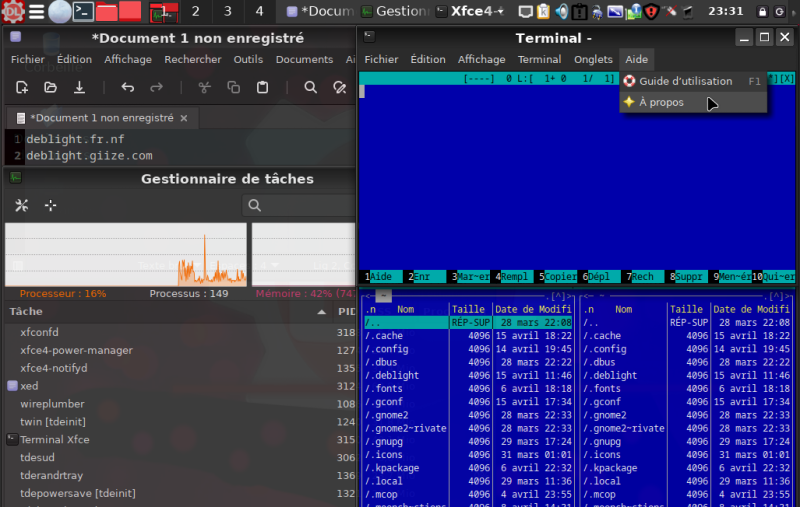Choose Guide d'utilisation in Aide menu
The image size is (800, 507).
[685, 81]
